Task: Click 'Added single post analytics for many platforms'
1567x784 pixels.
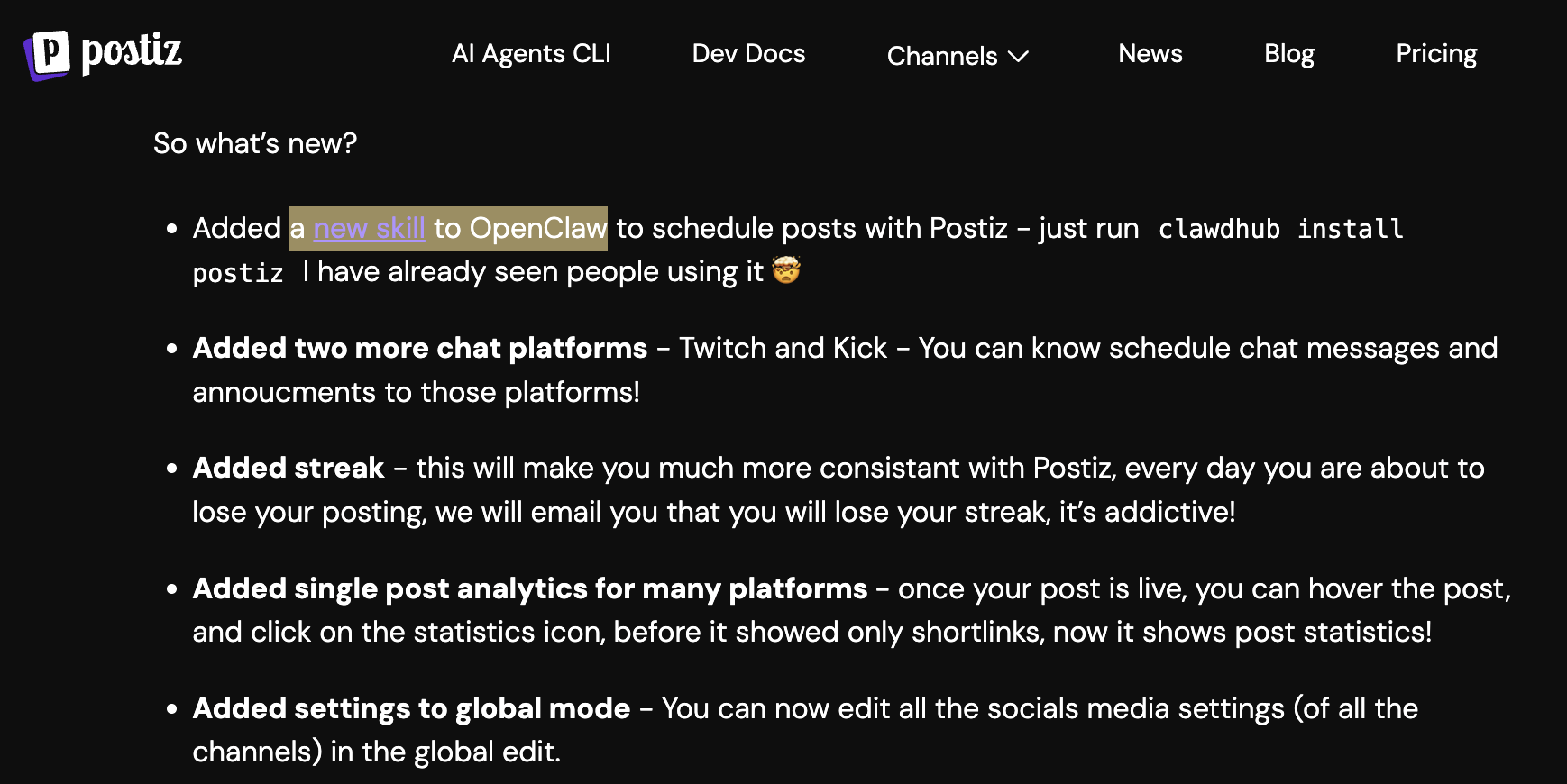Action: [x=530, y=588]
